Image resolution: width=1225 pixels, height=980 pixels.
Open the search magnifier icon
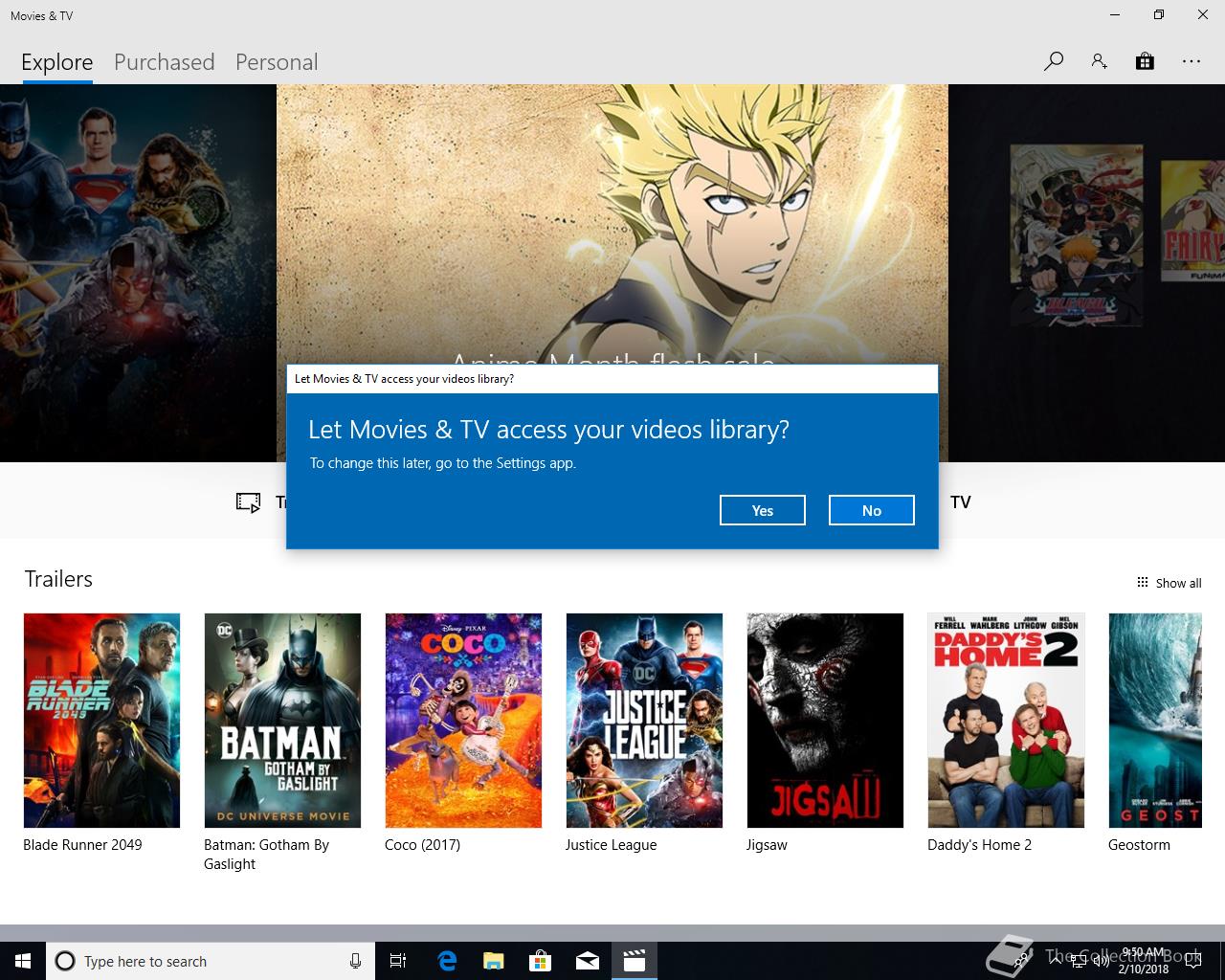pos(1054,61)
